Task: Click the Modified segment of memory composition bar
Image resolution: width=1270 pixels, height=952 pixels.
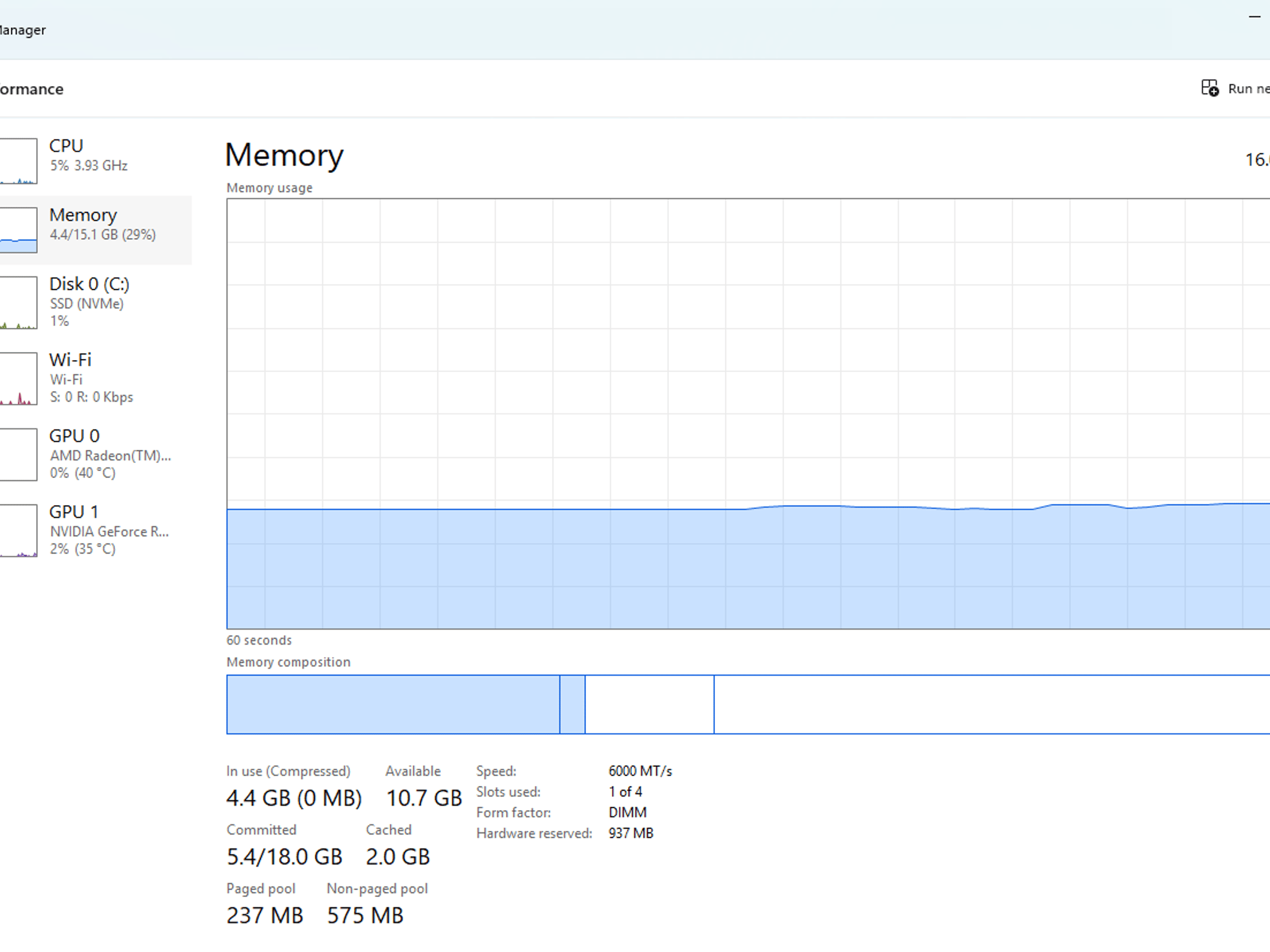Action: click(x=572, y=705)
